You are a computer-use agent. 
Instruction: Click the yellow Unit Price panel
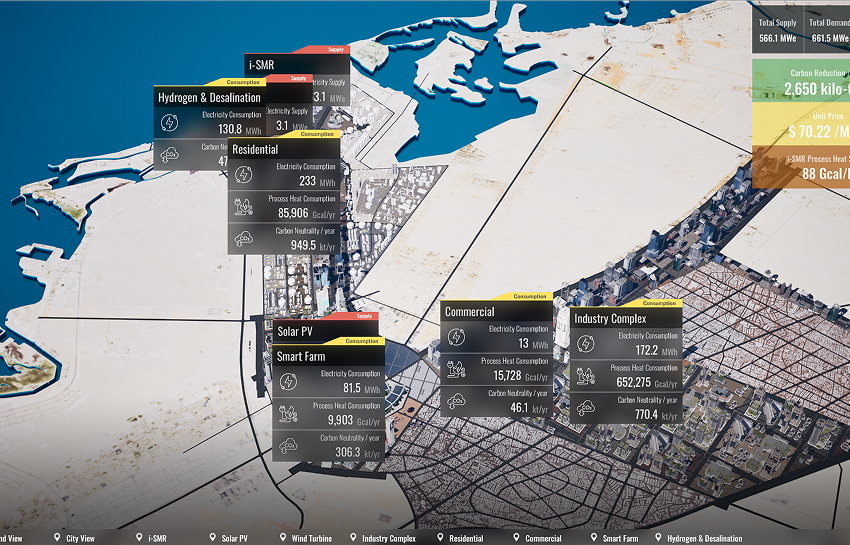coord(800,124)
